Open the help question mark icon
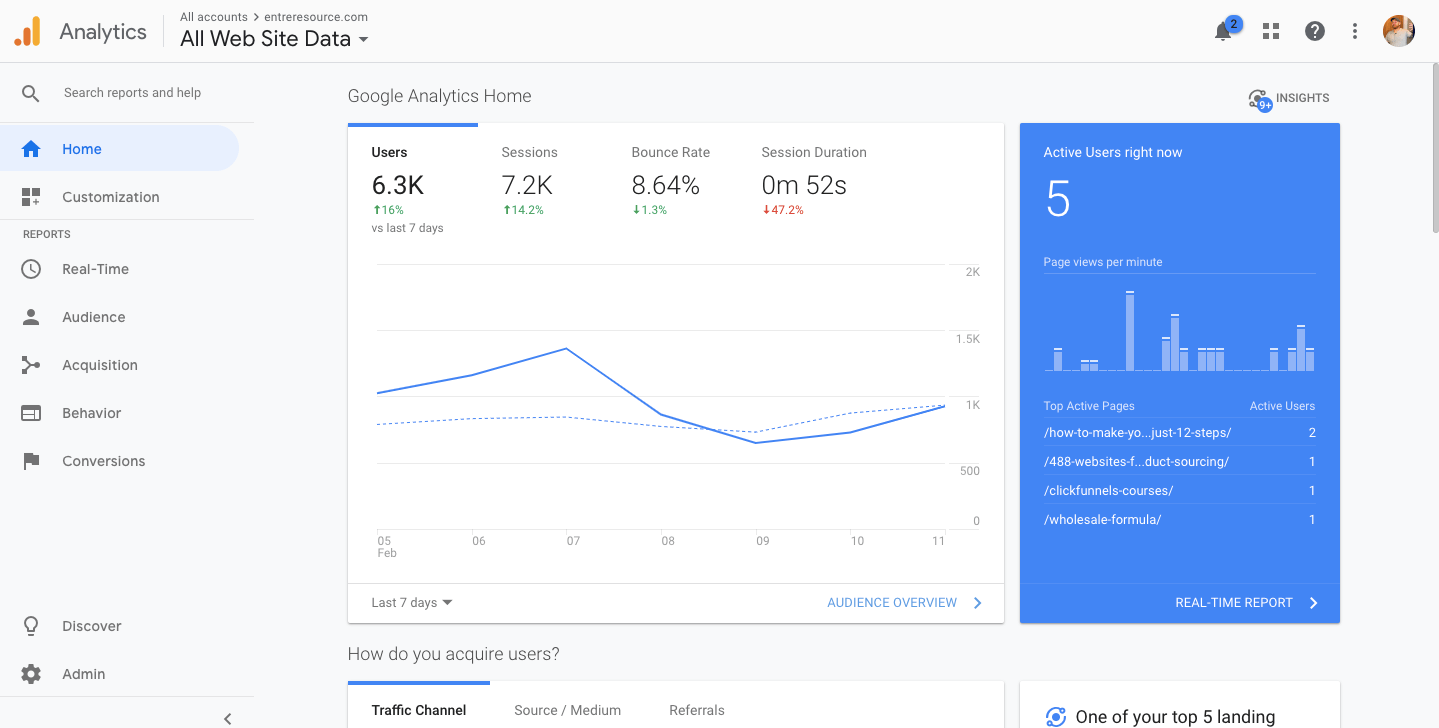This screenshot has width=1439, height=728. [1315, 31]
